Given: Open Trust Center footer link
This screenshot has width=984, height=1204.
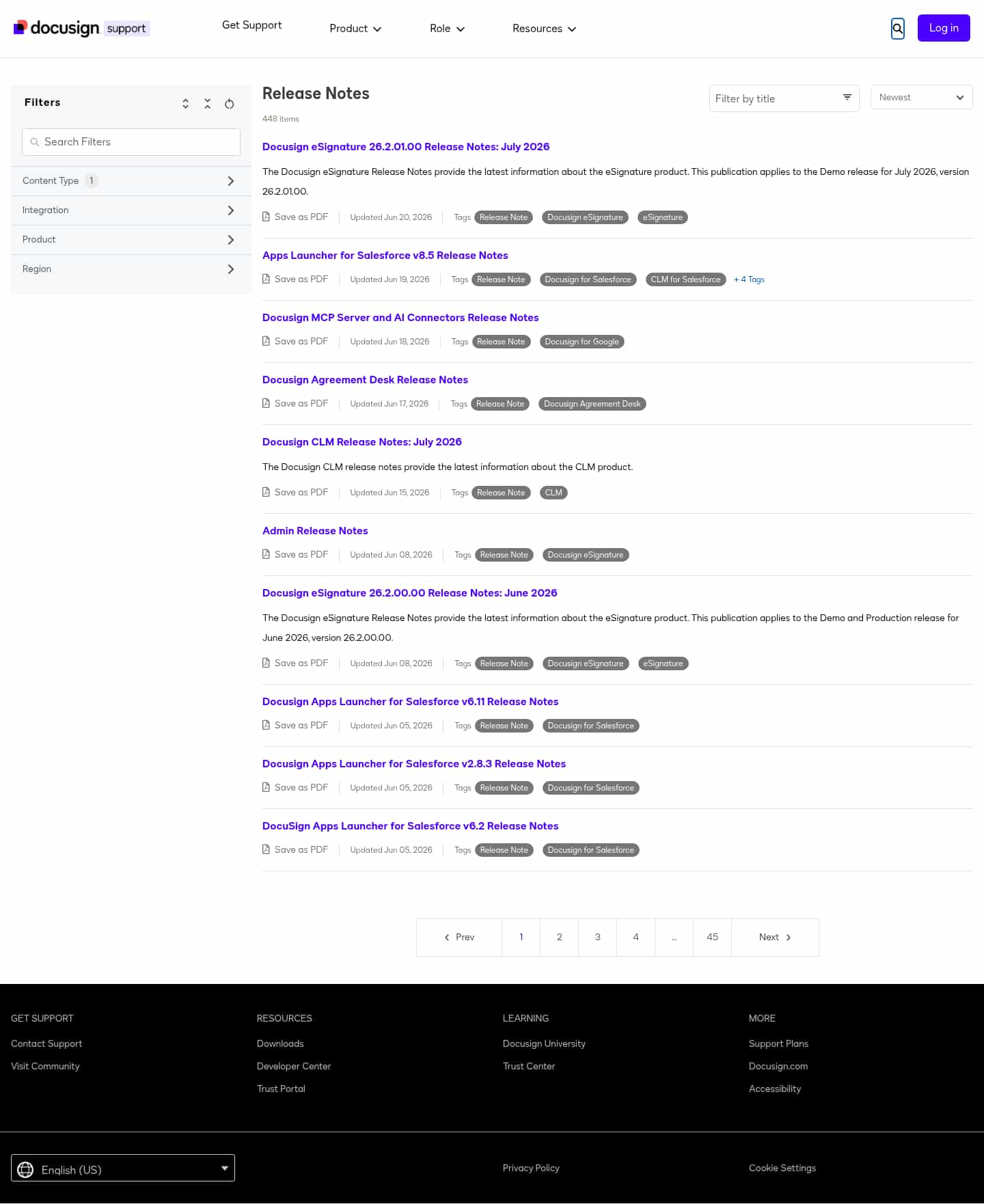Looking at the screenshot, I should 529,1067.
